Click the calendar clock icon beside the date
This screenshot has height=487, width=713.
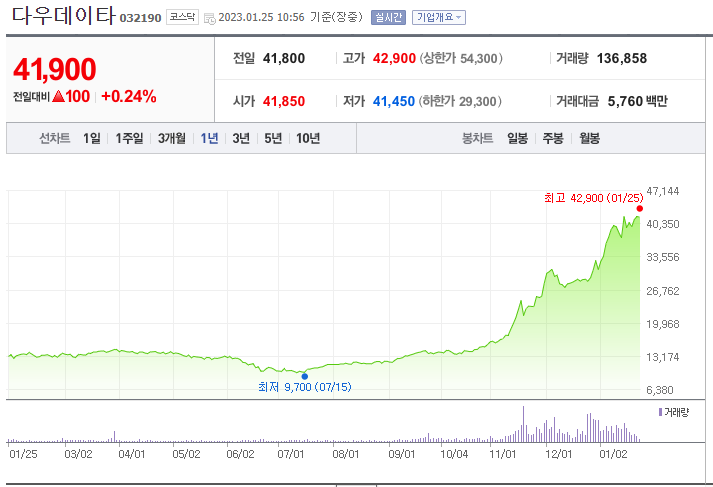point(210,19)
